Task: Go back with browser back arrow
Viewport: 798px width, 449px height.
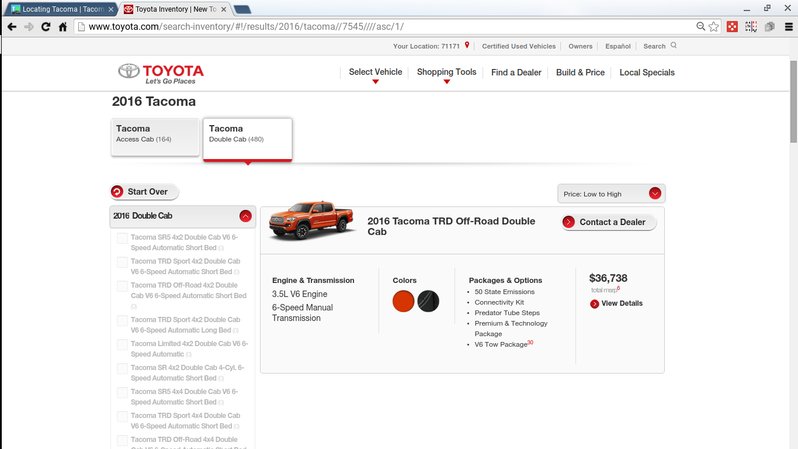Action: coord(12,26)
